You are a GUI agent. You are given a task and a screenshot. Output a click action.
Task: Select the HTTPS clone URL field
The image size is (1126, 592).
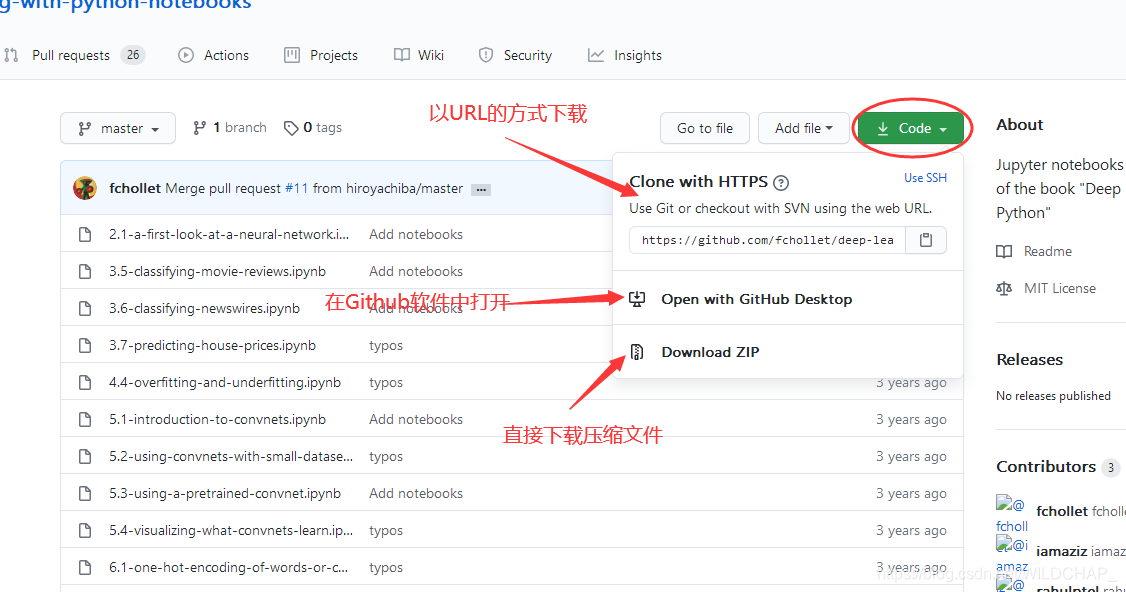[x=768, y=240]
